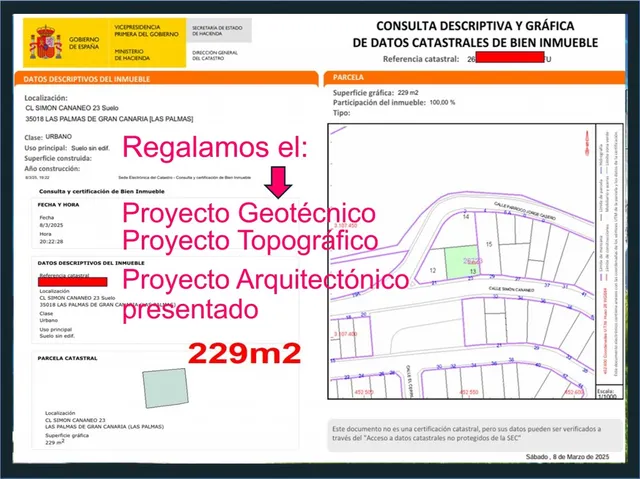Screen dimensions: 640x479
Task: Click the pink 'Proyecto Geotécnico' line
Action: 249,213
